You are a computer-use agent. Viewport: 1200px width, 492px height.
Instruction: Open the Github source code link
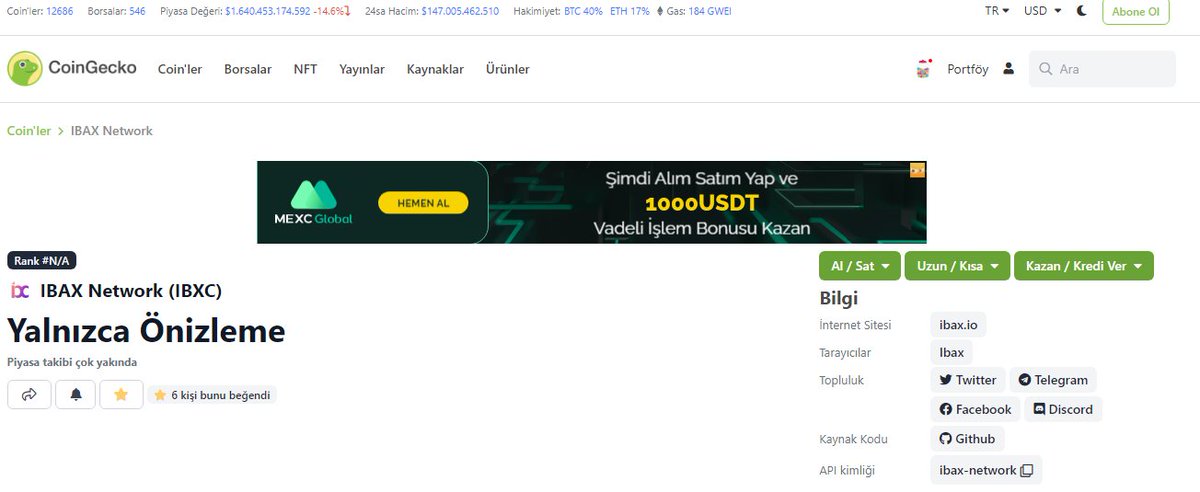tap(967, 439)
